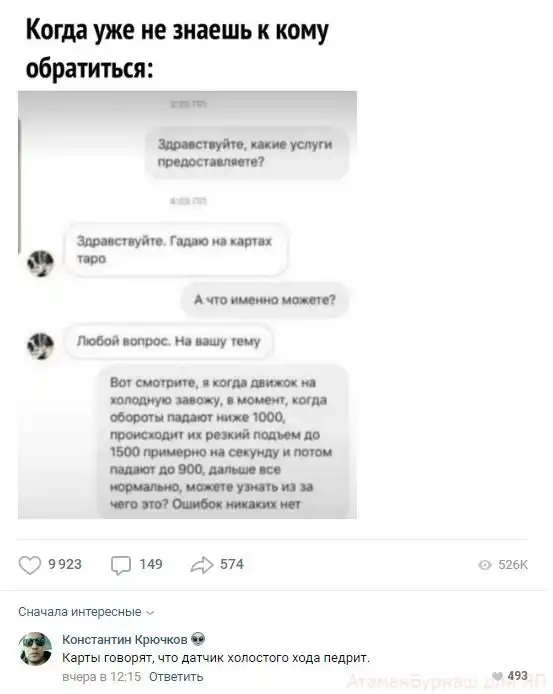The height and width of the screenshot is (694, 553).
Task: Click tarot reader's avatar beside 'Любой вопрос'
Action: coord(40,346)
